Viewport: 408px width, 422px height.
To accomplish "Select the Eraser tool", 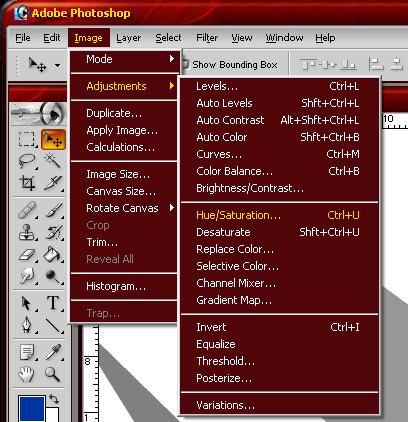I will tap(27, 255).
